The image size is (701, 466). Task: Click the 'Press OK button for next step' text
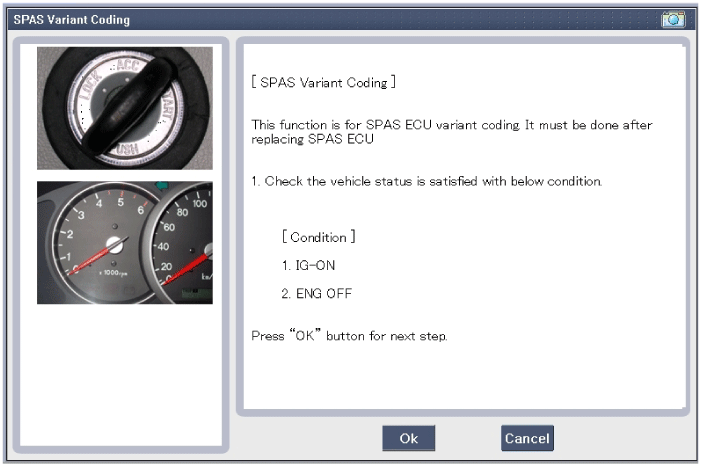click(x=349, y=336)
